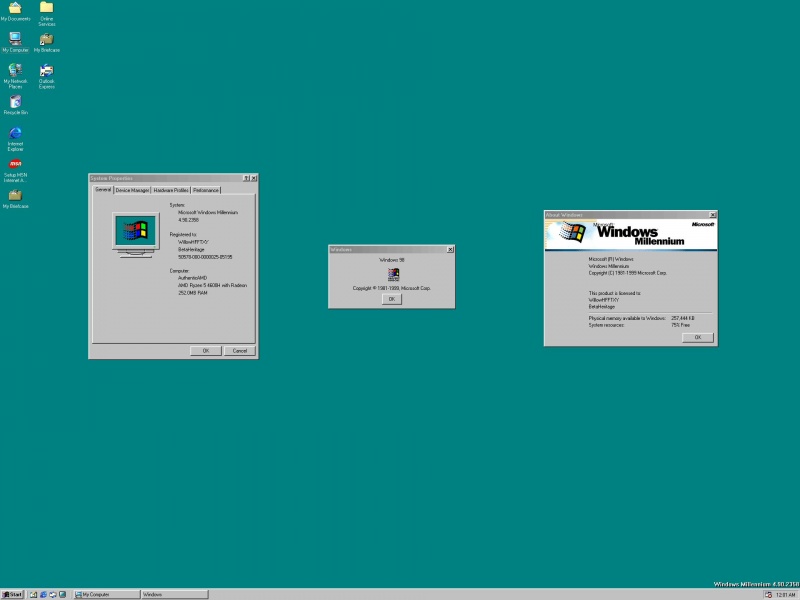Click the copyright line in the small Windows dialog
This screenshot has height=600, width=800.
[x=391, y=288]
